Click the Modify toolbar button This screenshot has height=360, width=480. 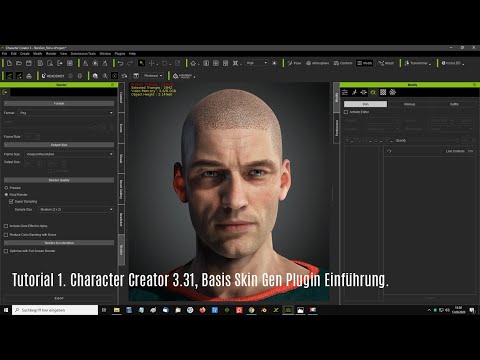pos(364,63)
